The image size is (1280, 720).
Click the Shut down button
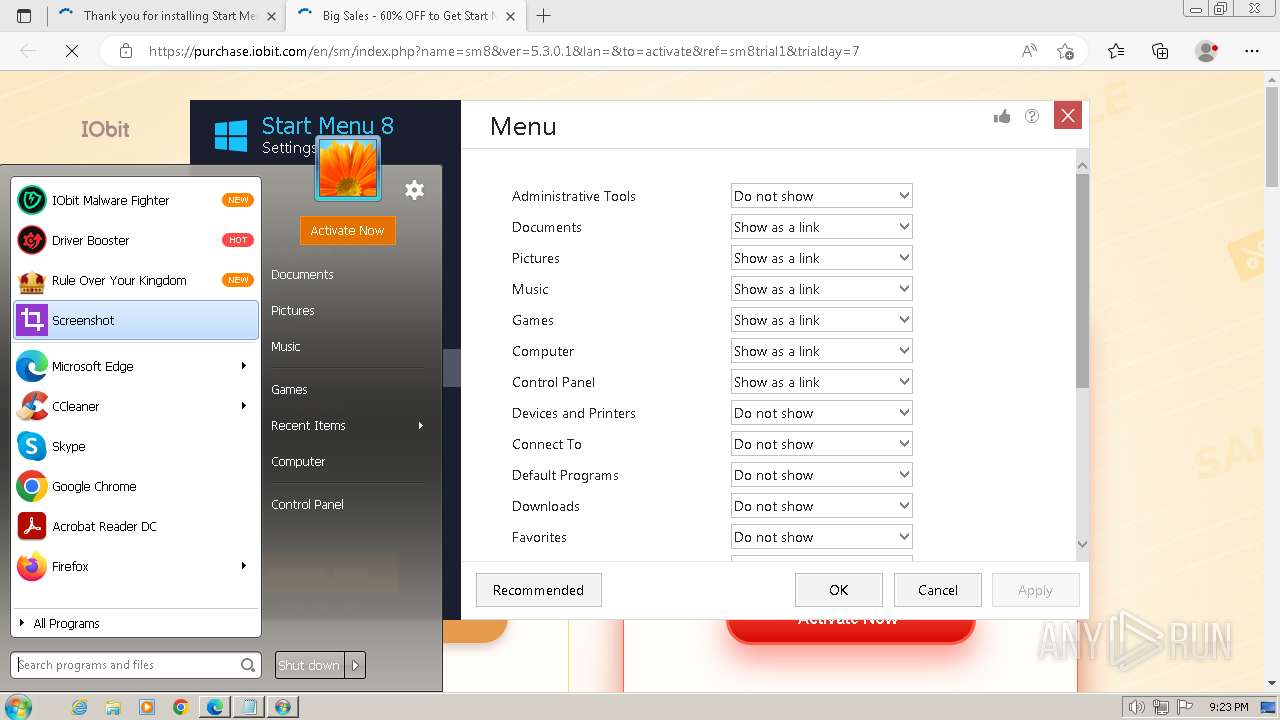(310, 665)
